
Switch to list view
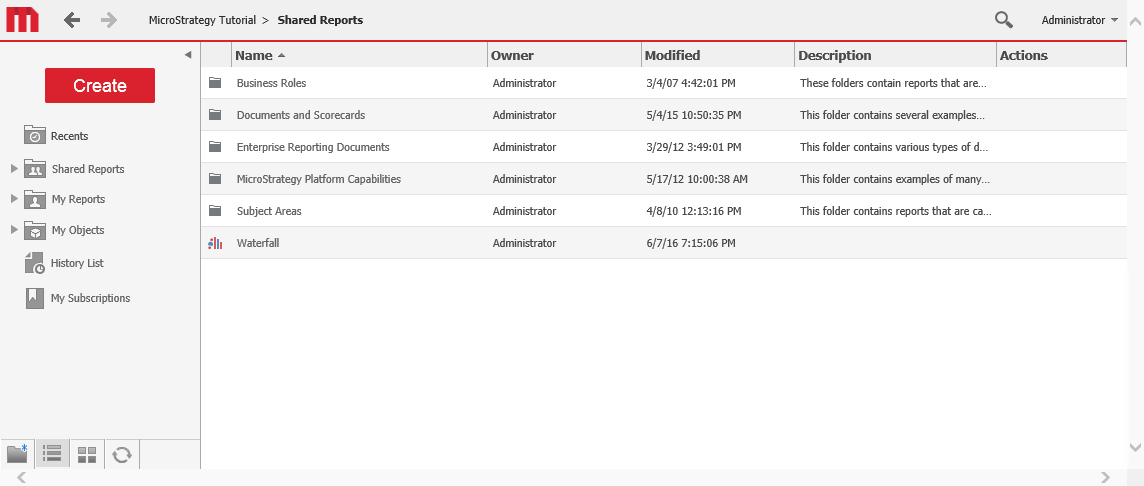[x=52, y=455]
